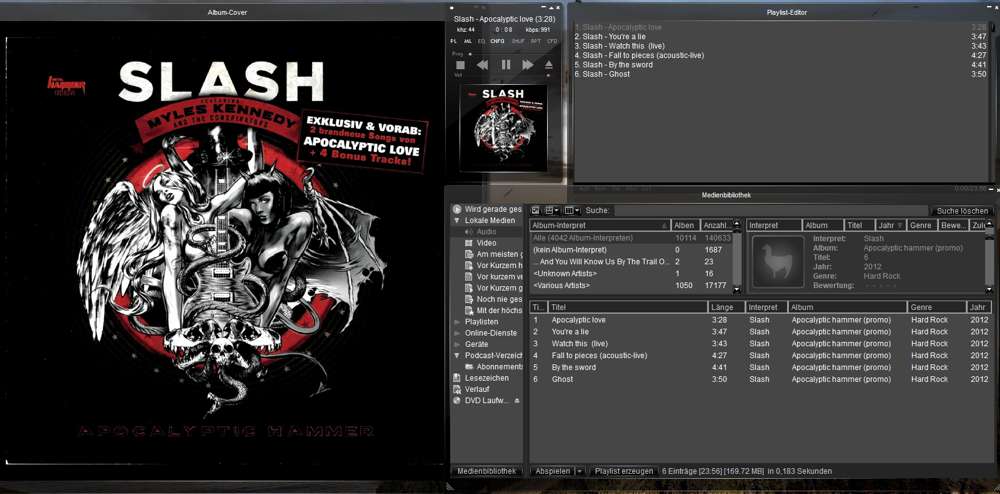1000x494 pixels.
Task: Skip to next track button
Action: pyautogui.click(x=528, y=65)
